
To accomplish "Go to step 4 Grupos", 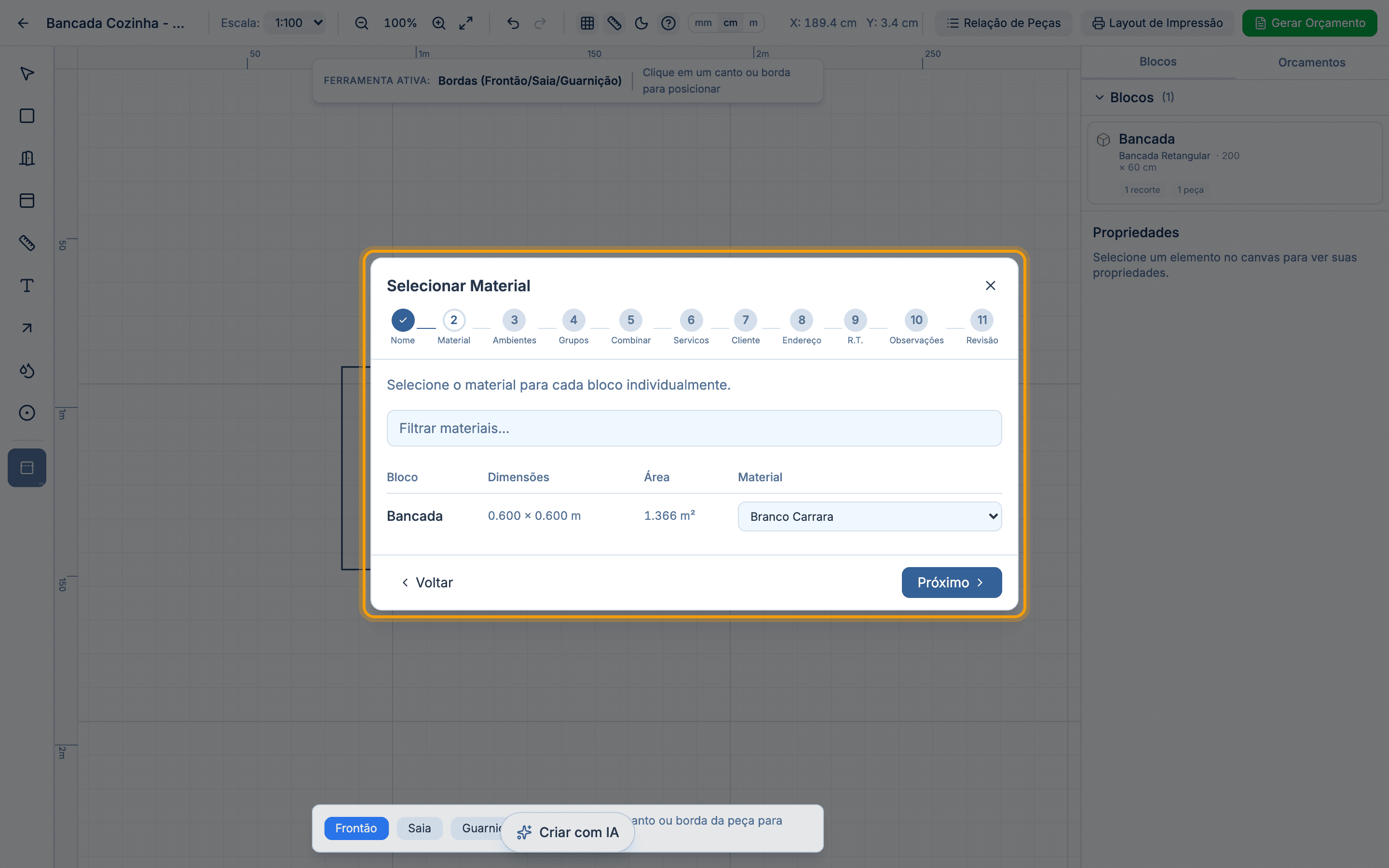I will pos(573,327).
